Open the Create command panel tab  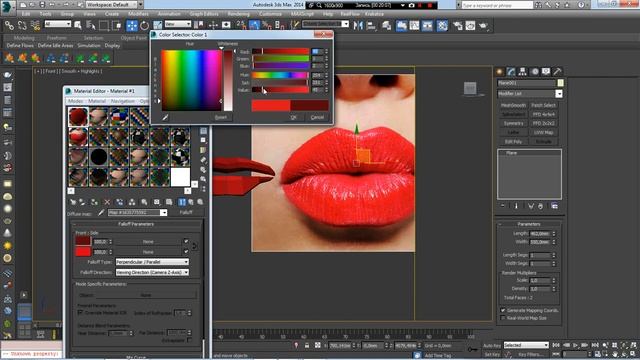pos(500,71)
